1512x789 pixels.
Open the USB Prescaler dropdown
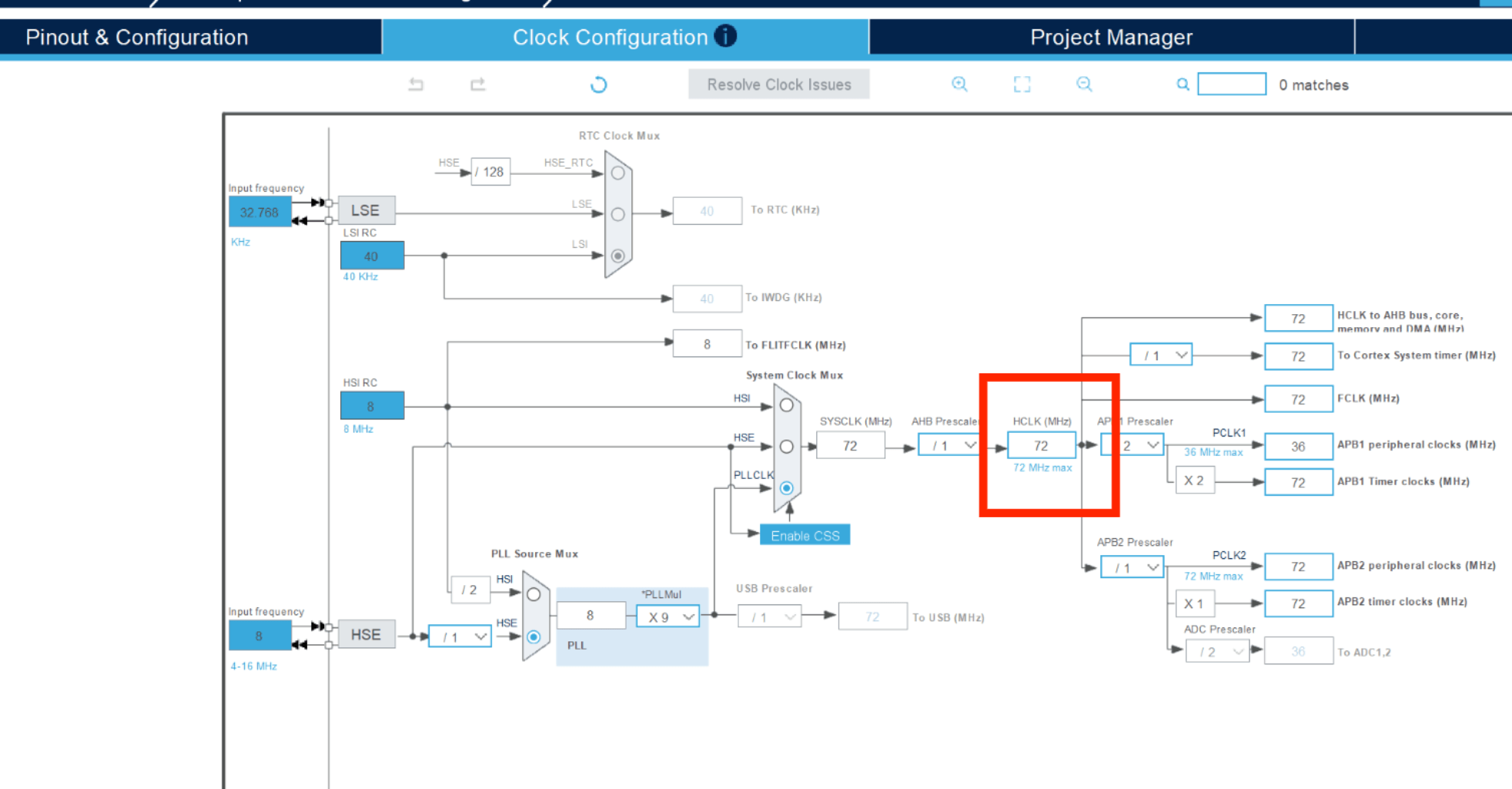[770, 617]
